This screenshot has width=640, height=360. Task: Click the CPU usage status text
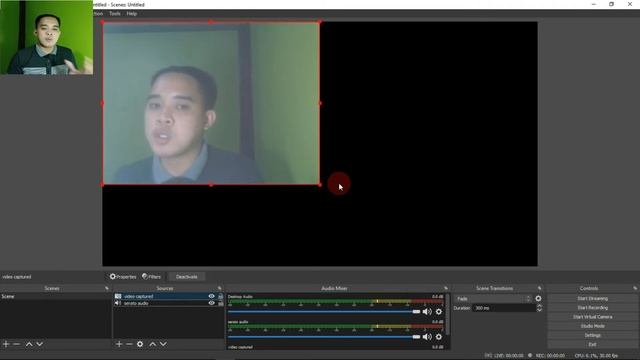click(596, 356)
